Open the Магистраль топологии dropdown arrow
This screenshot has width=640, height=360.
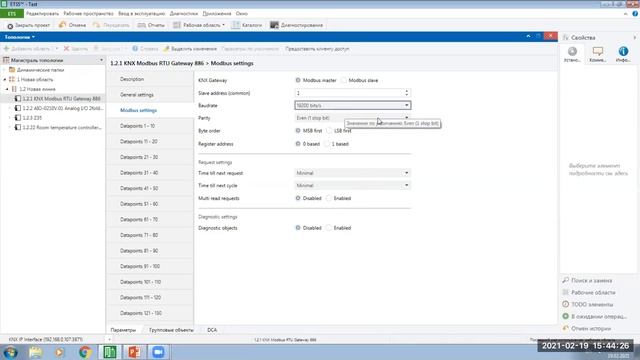(101, 60)
